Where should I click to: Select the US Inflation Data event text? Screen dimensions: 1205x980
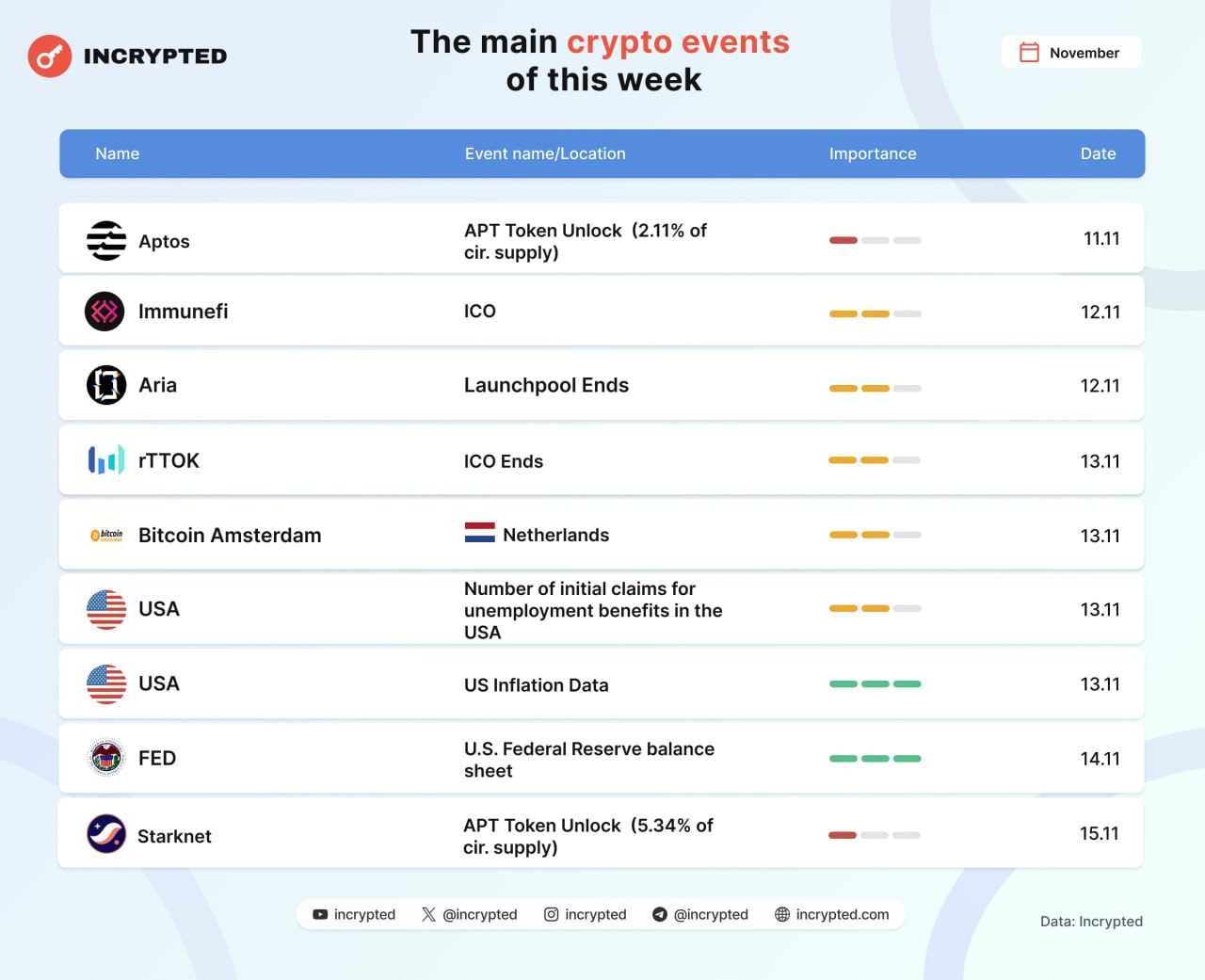coord(537,685)
